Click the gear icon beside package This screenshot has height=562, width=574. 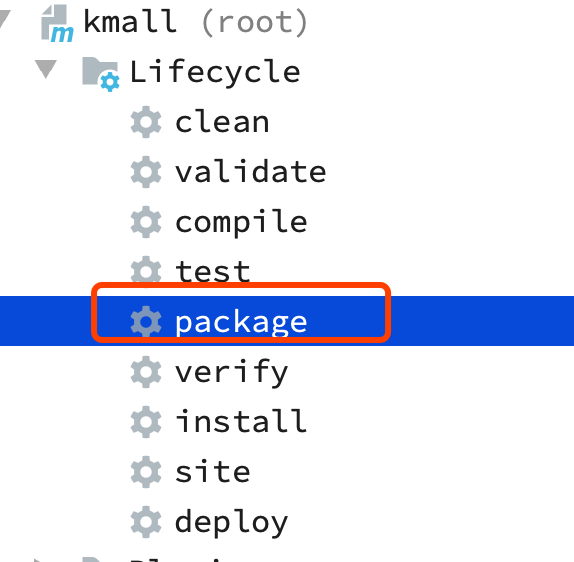click(x=146, y=321)
